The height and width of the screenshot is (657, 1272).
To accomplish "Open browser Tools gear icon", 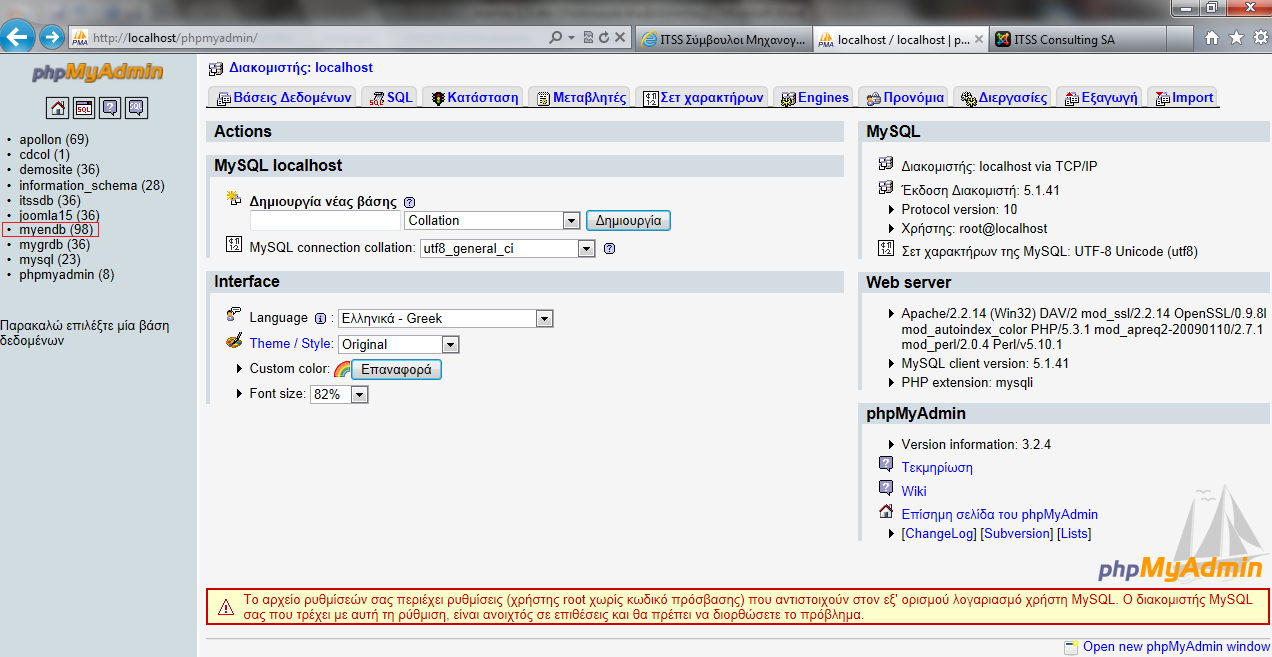I will [x=1259, y=38].
